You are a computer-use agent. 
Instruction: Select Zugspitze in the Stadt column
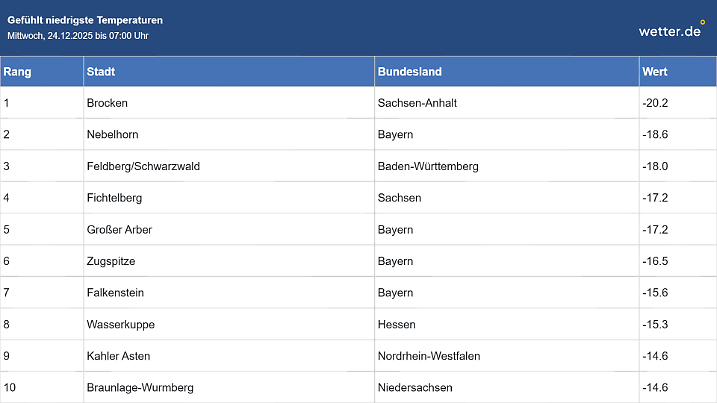(111, 261)
